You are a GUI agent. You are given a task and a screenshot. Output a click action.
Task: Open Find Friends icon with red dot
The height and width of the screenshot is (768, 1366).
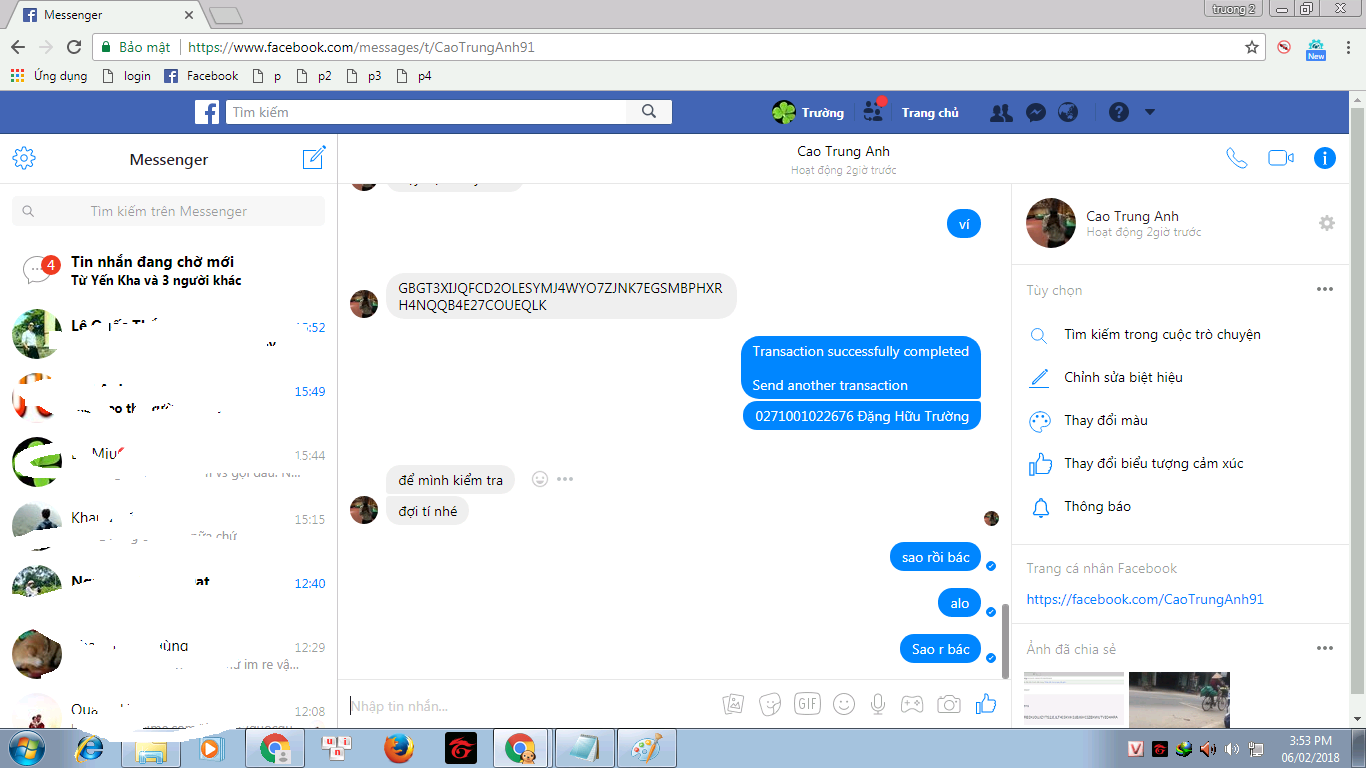[874, 110]
